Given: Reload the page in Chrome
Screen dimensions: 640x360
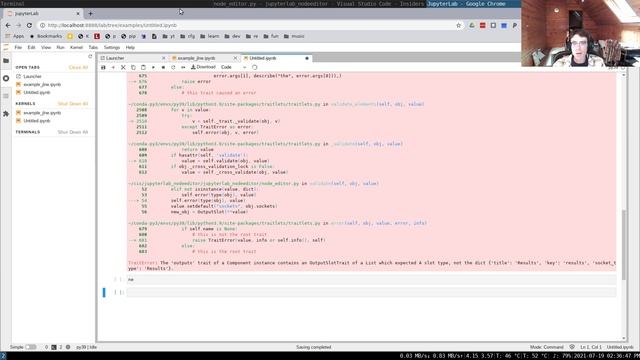Looking at the screenshot, I should point(29,25).
